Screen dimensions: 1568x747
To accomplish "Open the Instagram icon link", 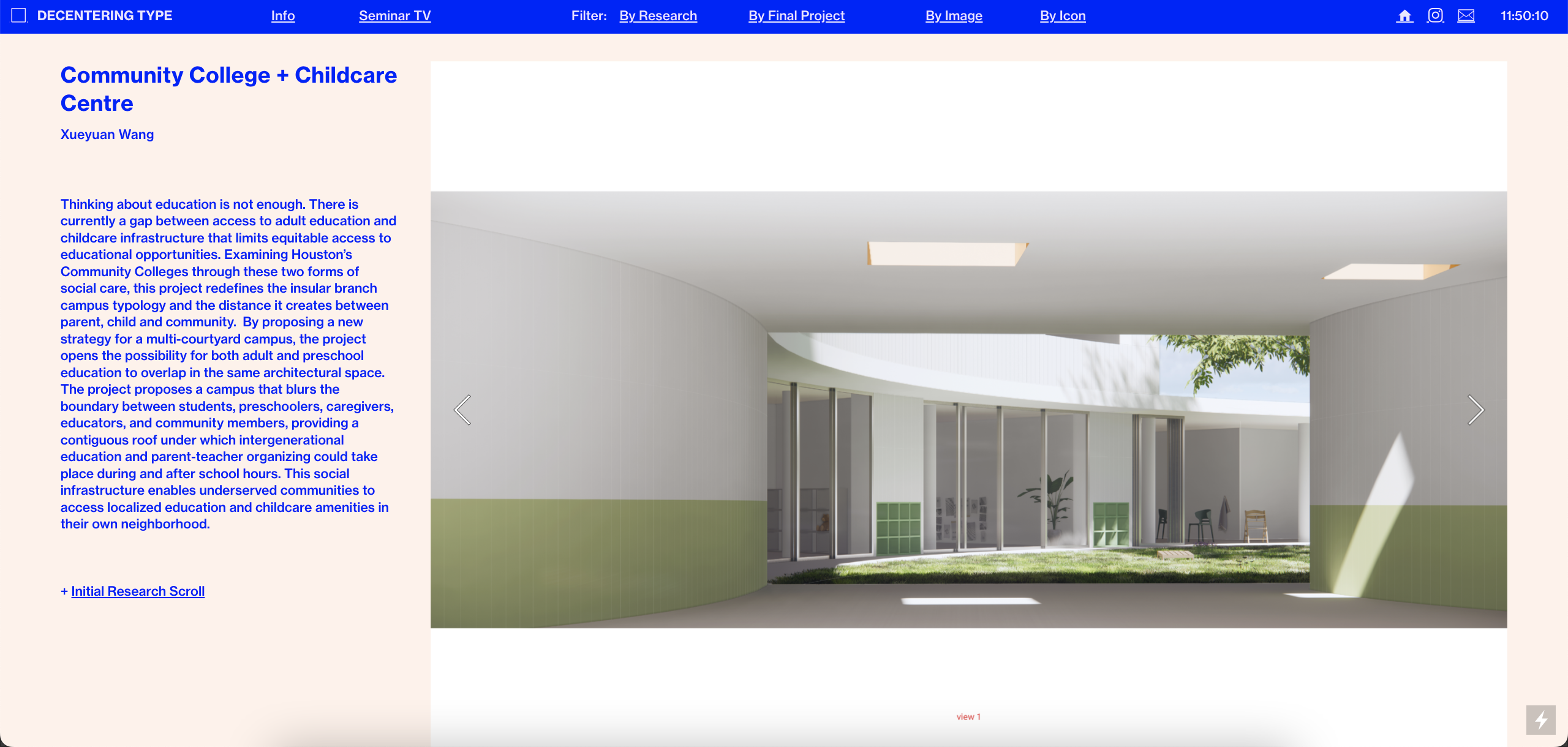I will pyautogui.click(x=1435, y=15).
